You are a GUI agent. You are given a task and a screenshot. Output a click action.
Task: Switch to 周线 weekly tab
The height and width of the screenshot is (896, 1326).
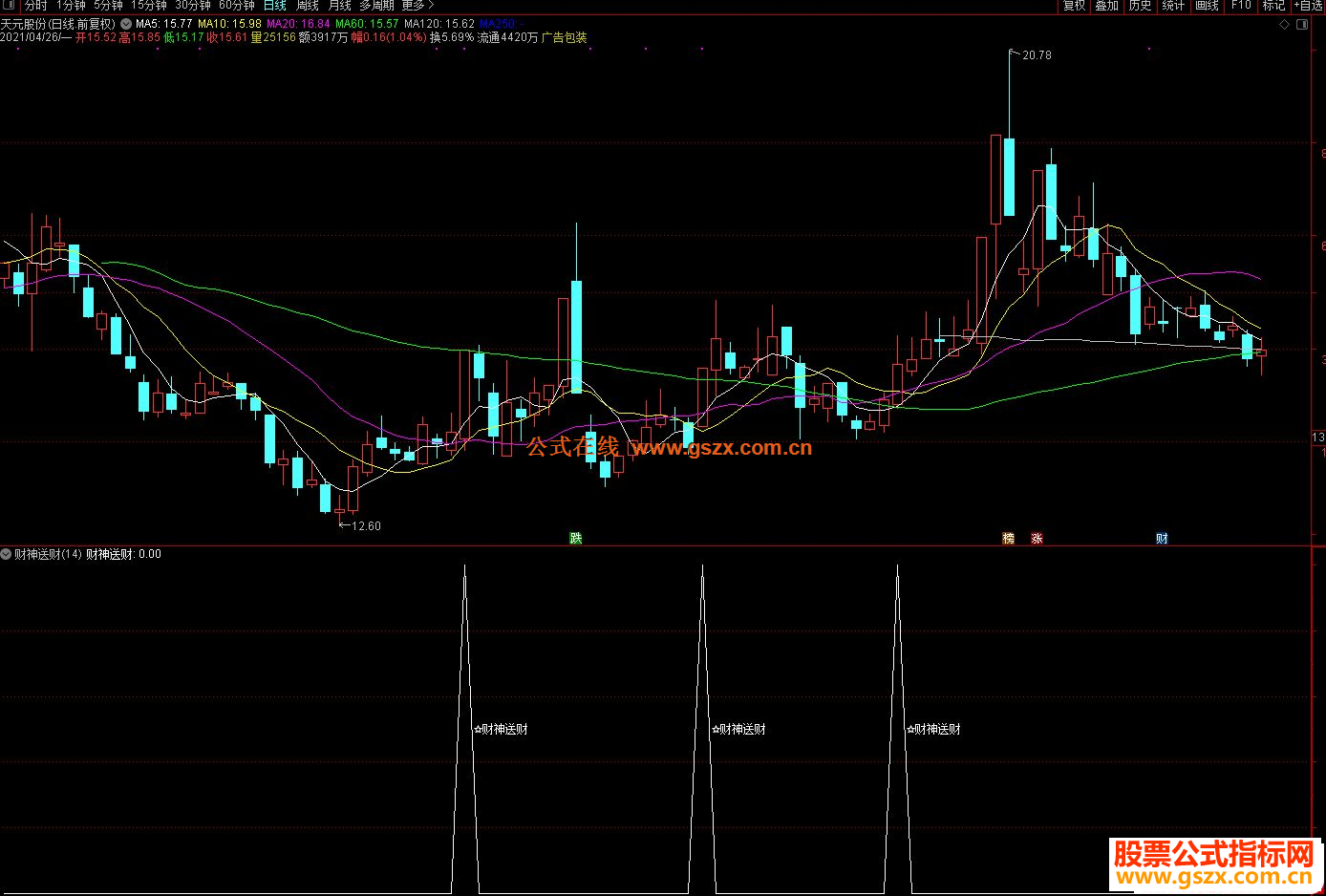coord(307,5)
